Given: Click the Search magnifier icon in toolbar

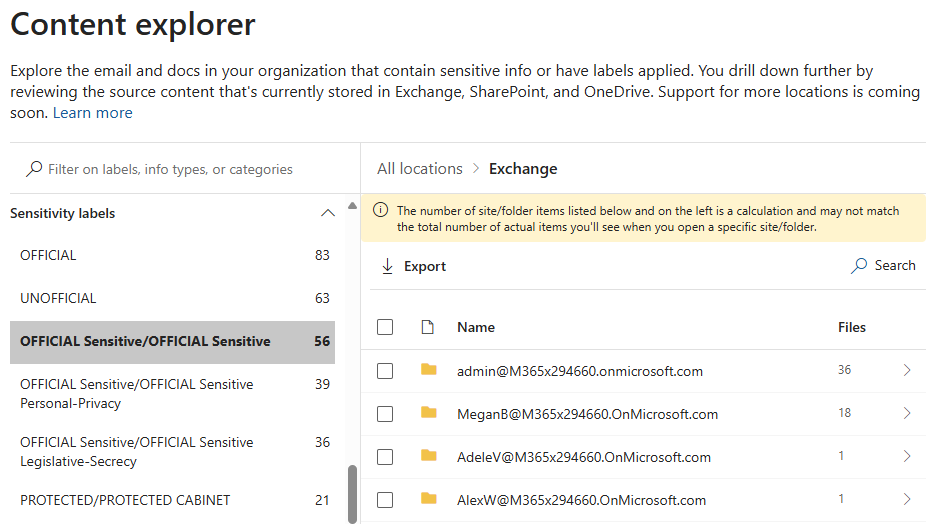Looking at the screenshot, I should pyautogui.click(x=859, y=265).
